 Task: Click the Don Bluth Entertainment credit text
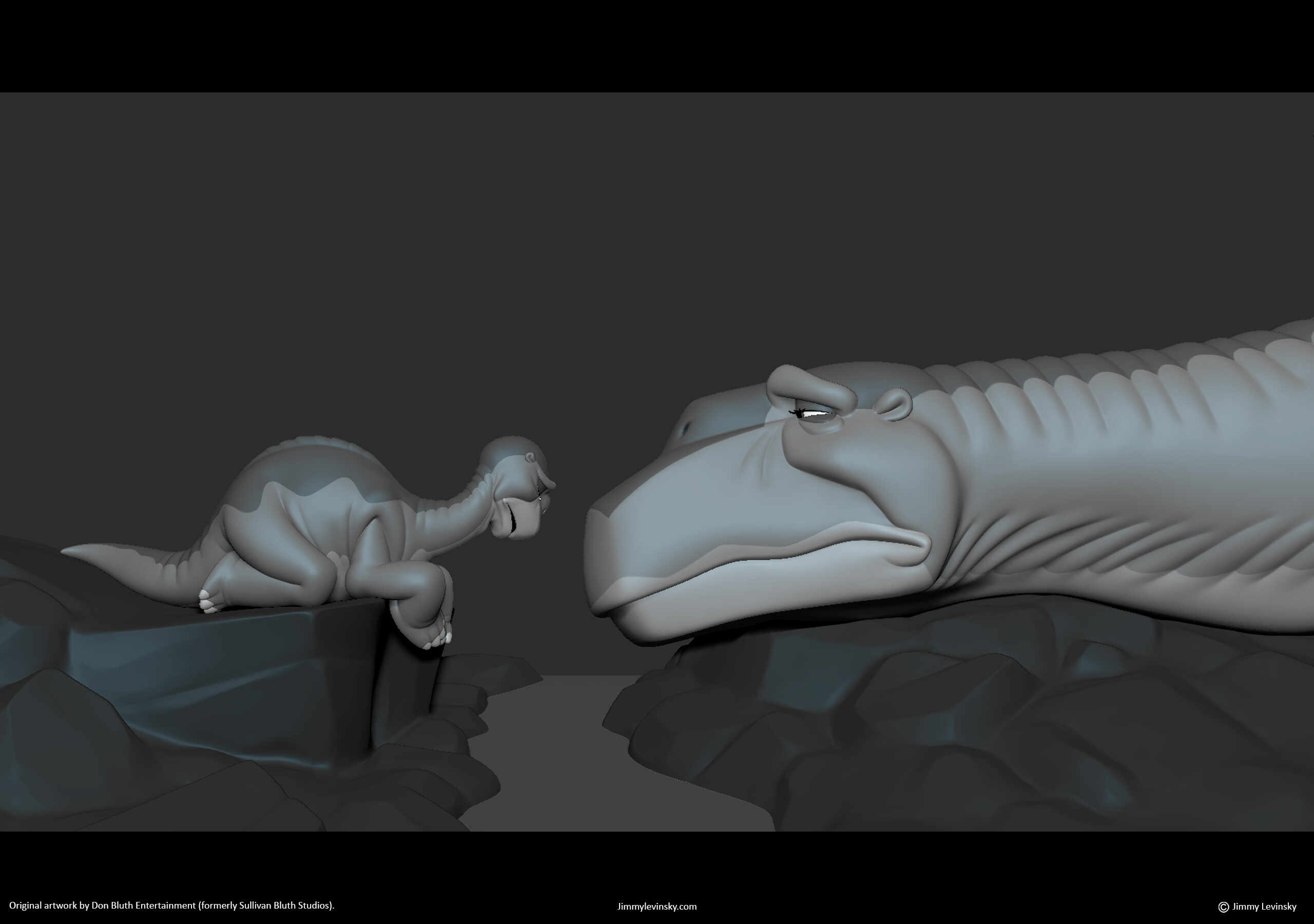[171, 905]
